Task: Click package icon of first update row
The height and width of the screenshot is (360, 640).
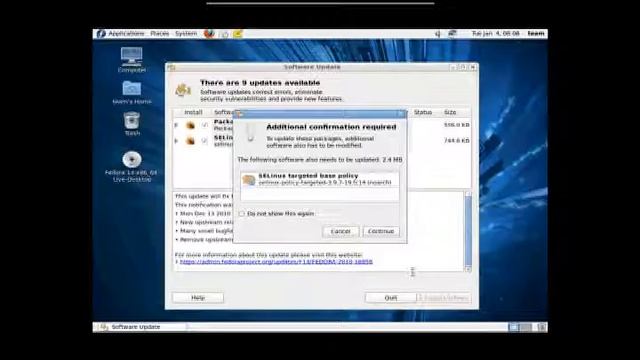Action: [x=190, y=125]
